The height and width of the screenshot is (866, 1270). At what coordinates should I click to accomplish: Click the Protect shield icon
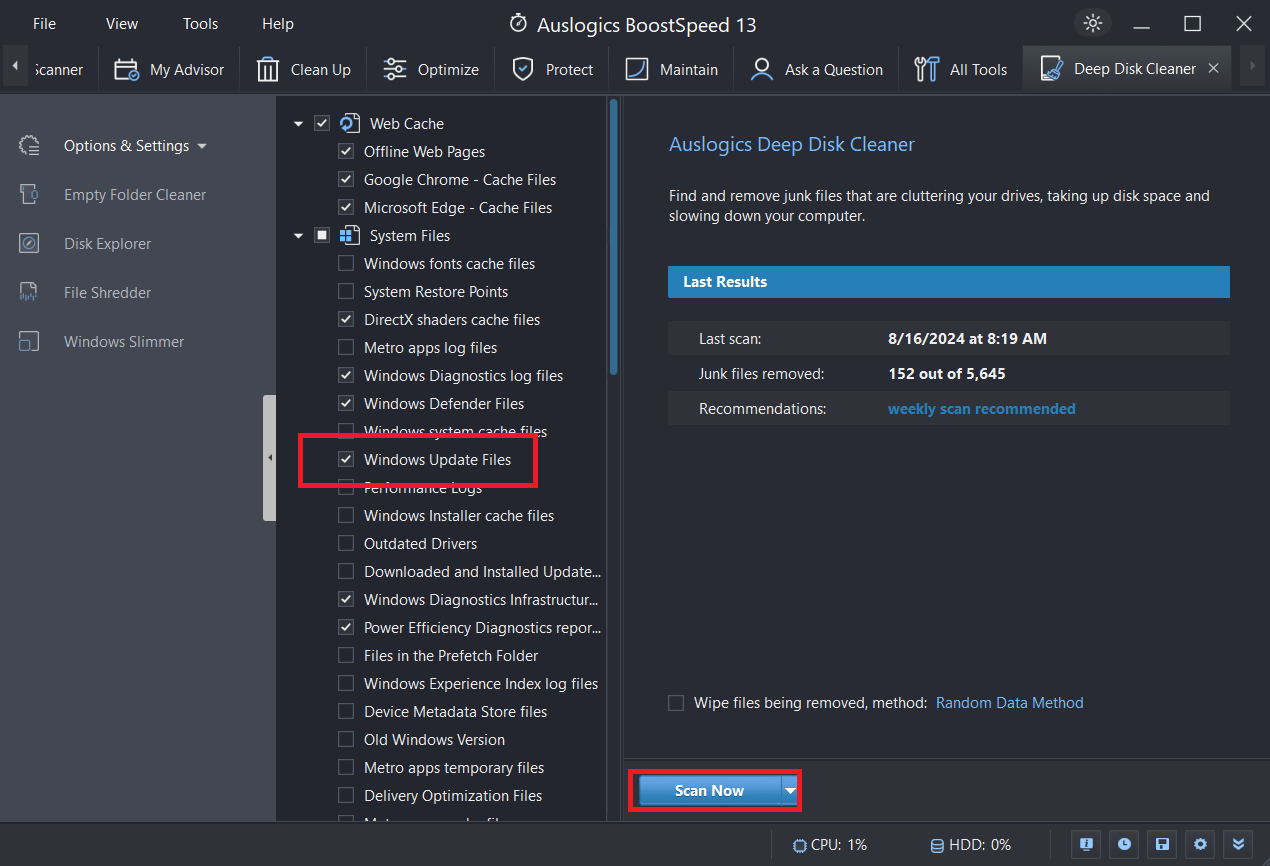point(522,69)
